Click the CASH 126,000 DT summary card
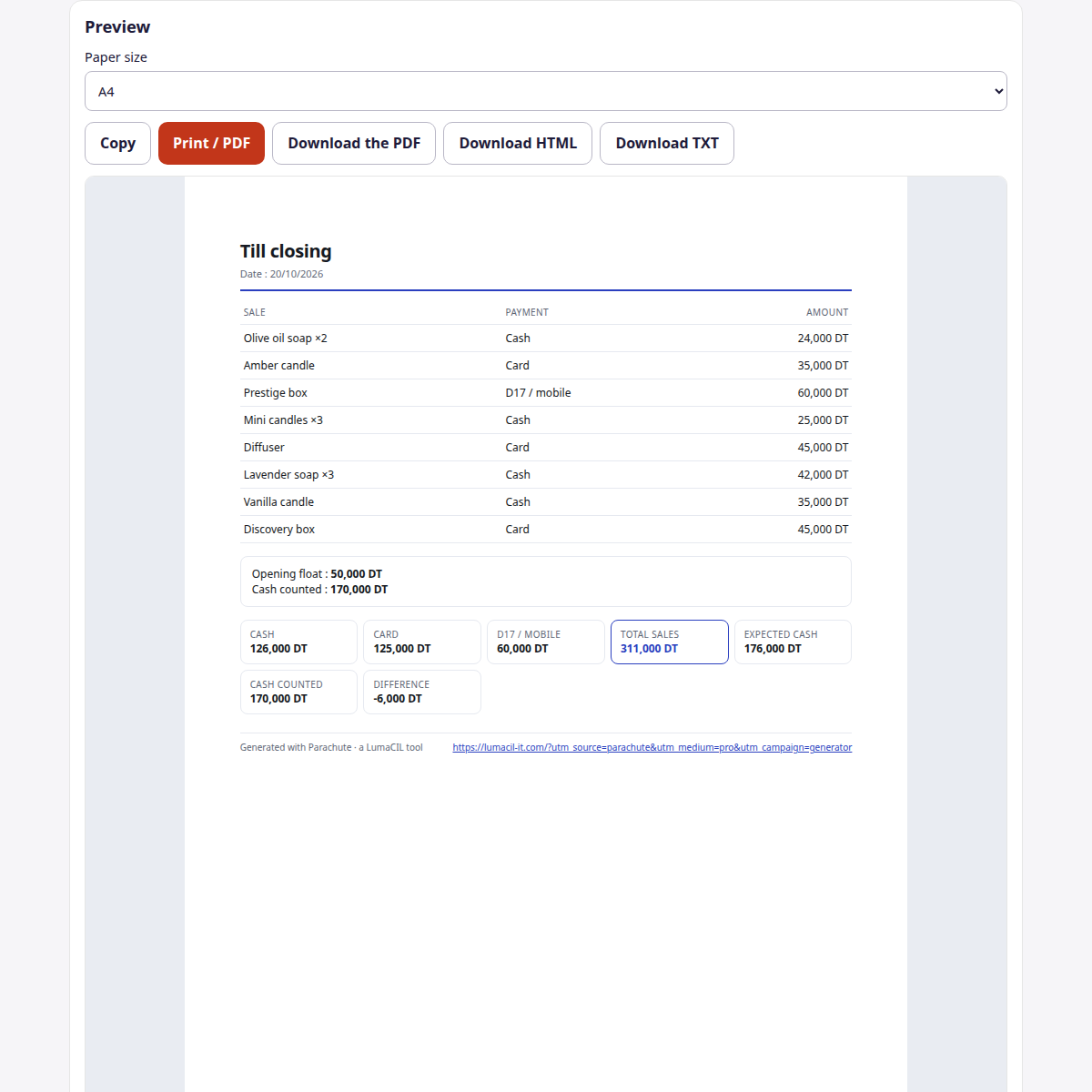 click(x=298, y=642)
